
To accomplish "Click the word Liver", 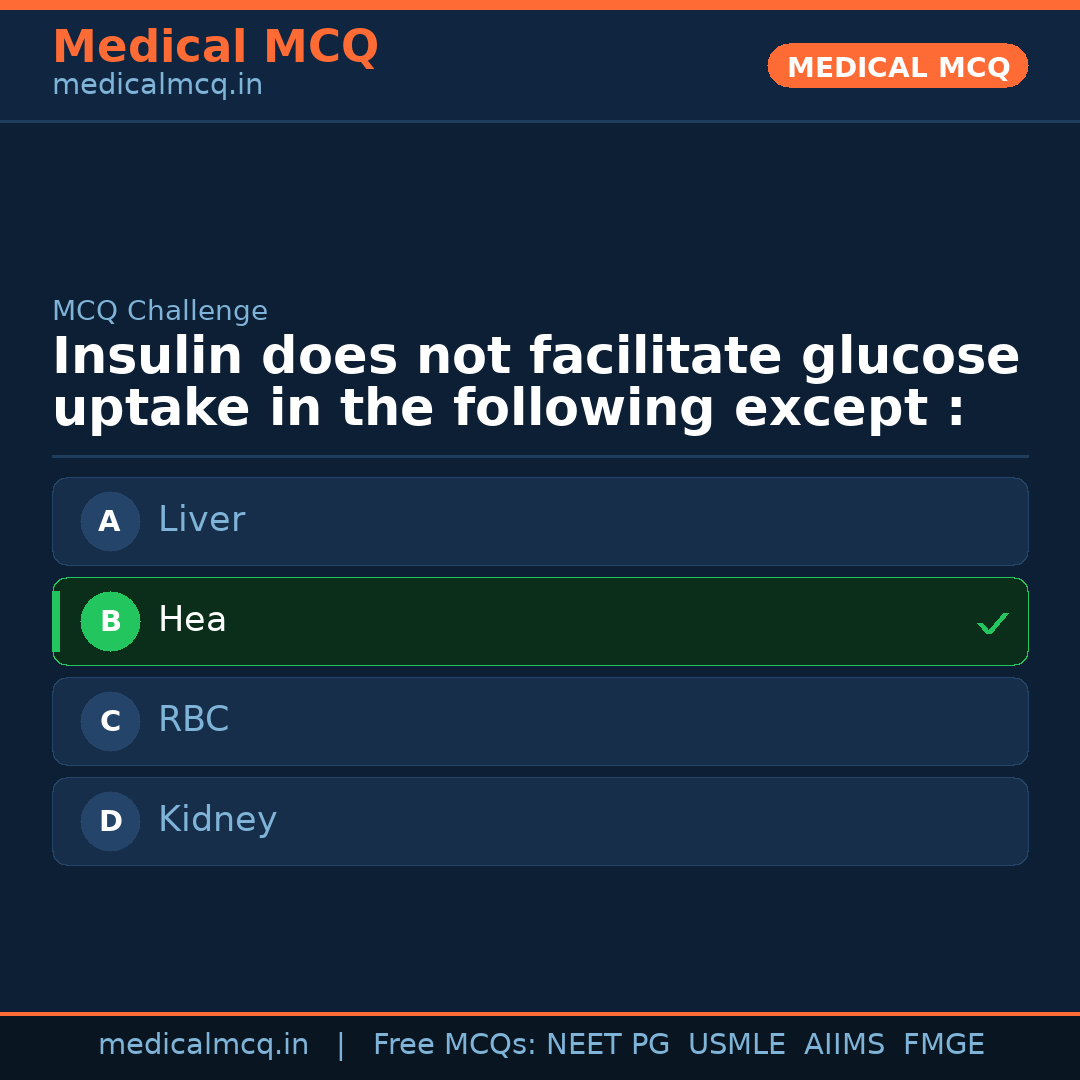I will point(201,520).
